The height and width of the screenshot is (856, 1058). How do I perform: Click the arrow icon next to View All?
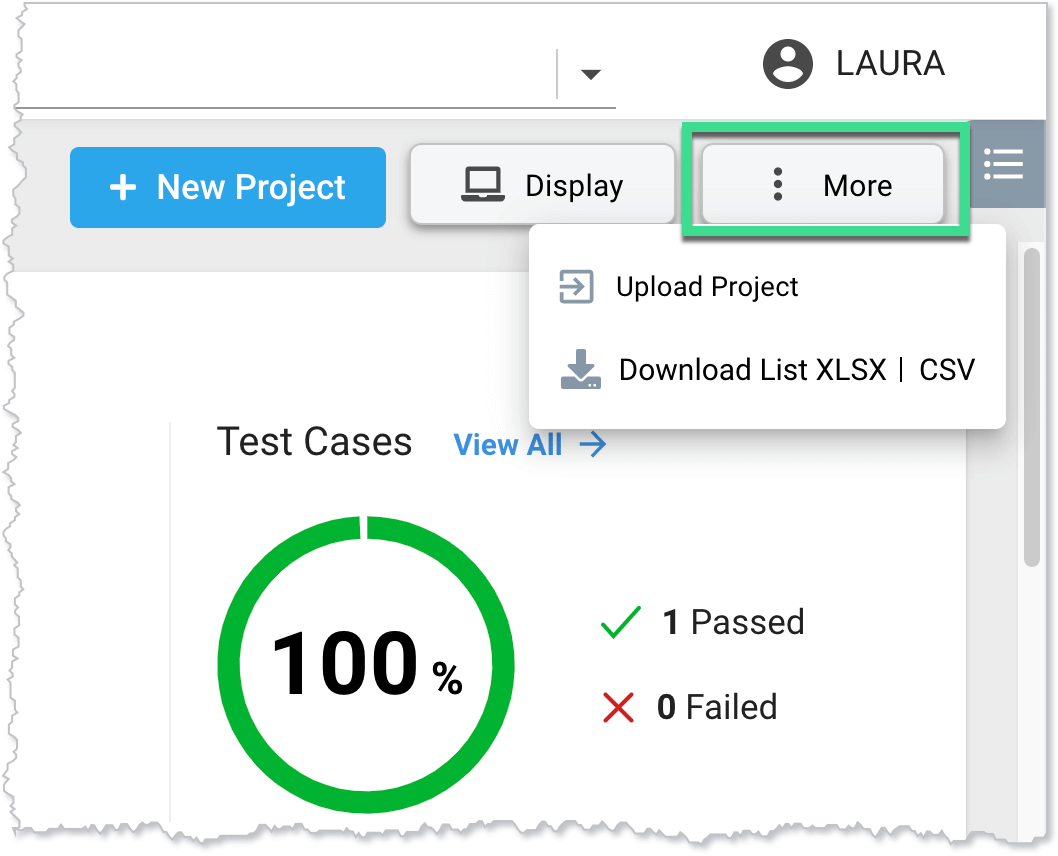click(594, 444)
